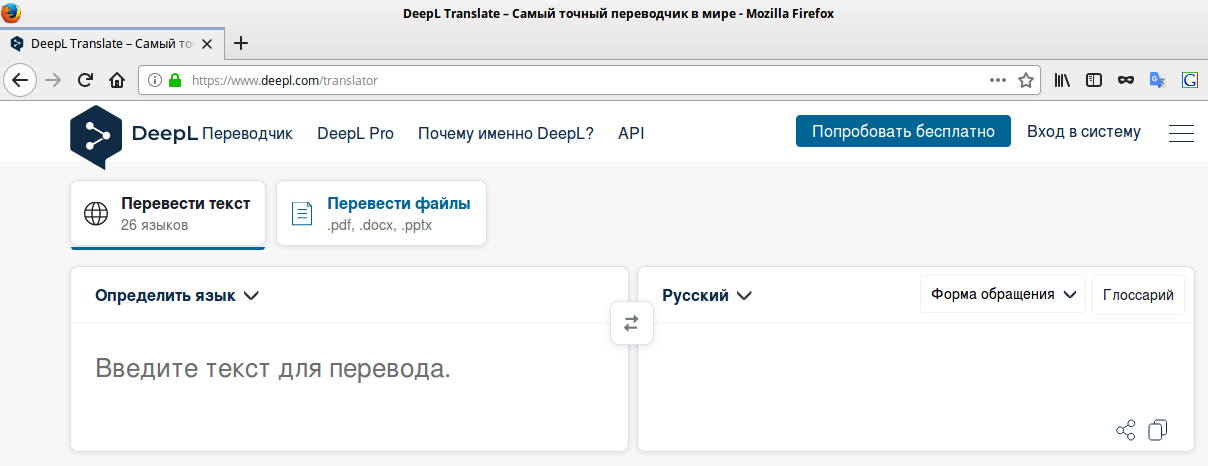Image resolution: width=1208 pixels, height=466 pixels.
Task: Open the Firefox library icon
Action: 1062,80
